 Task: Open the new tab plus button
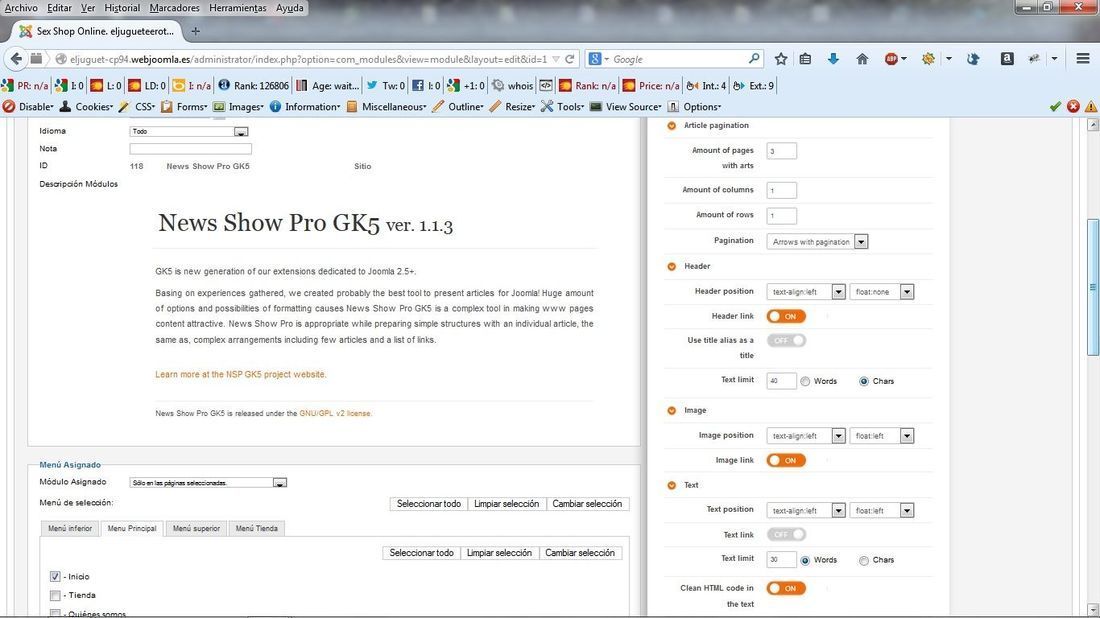(x=196, y=31)
